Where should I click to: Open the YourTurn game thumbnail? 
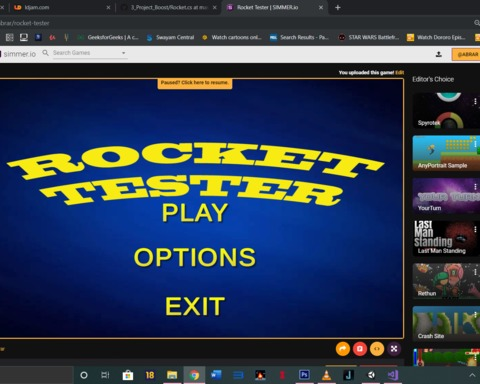tap(446, 196)
